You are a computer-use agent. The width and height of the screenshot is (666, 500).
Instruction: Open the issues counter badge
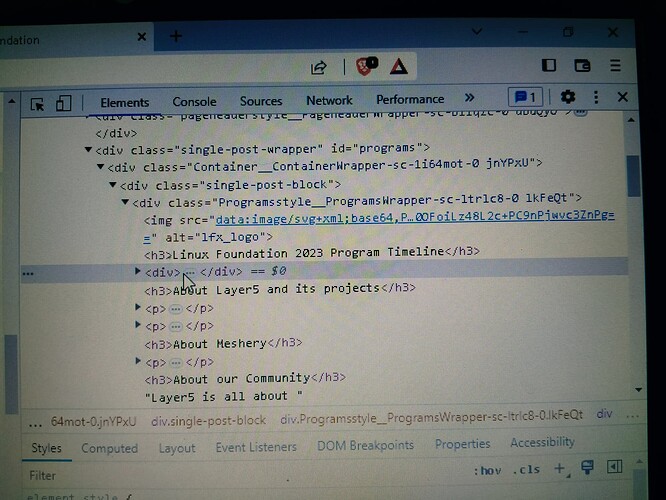tap(525, 97)
